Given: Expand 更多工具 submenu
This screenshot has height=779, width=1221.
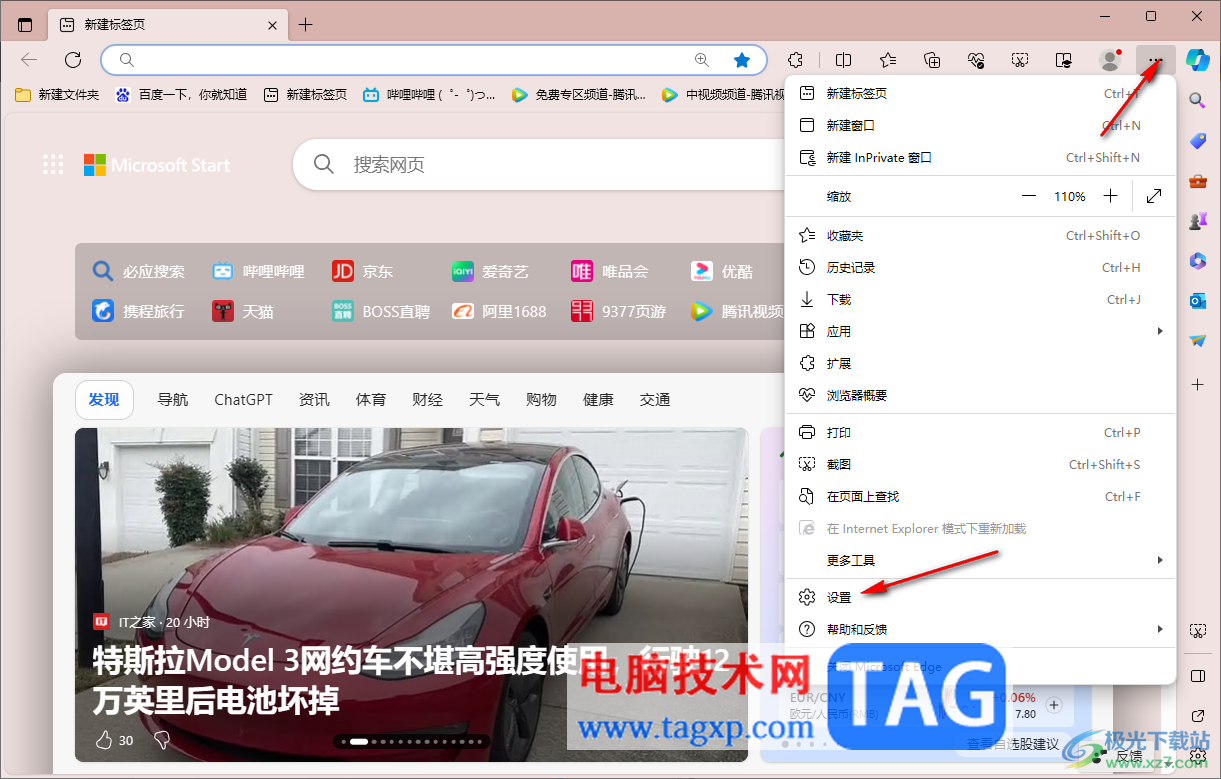Looking at the screenshot, I should point(980,560).
